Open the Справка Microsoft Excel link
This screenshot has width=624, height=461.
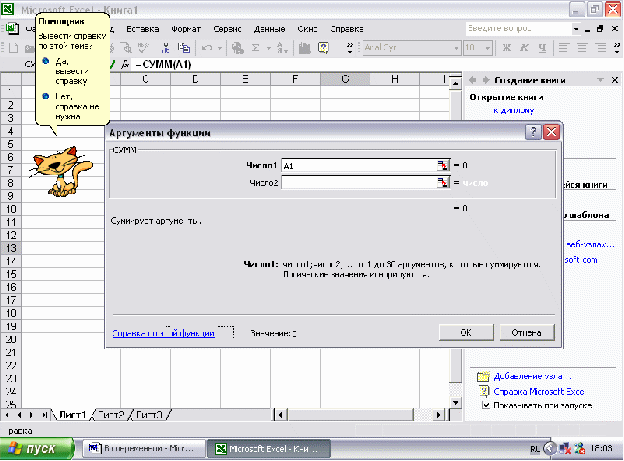pos(538,392)
